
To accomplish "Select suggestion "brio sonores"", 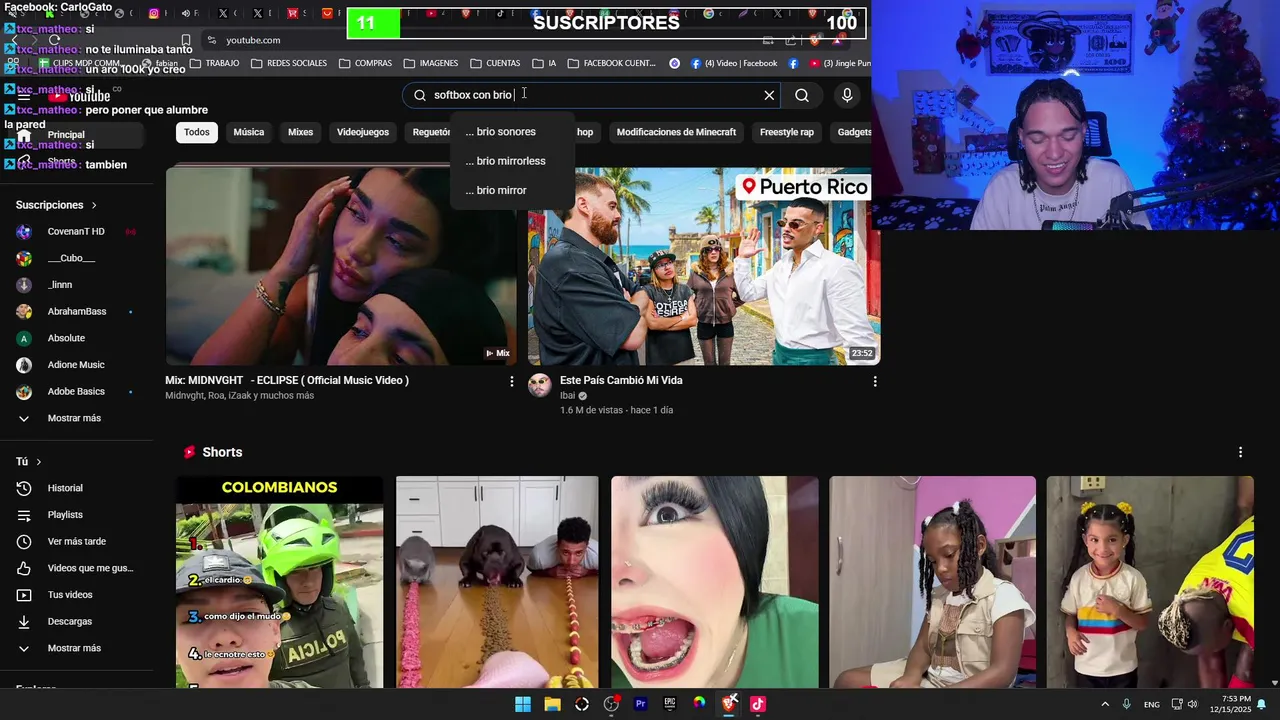I will [x=512, y=132].
